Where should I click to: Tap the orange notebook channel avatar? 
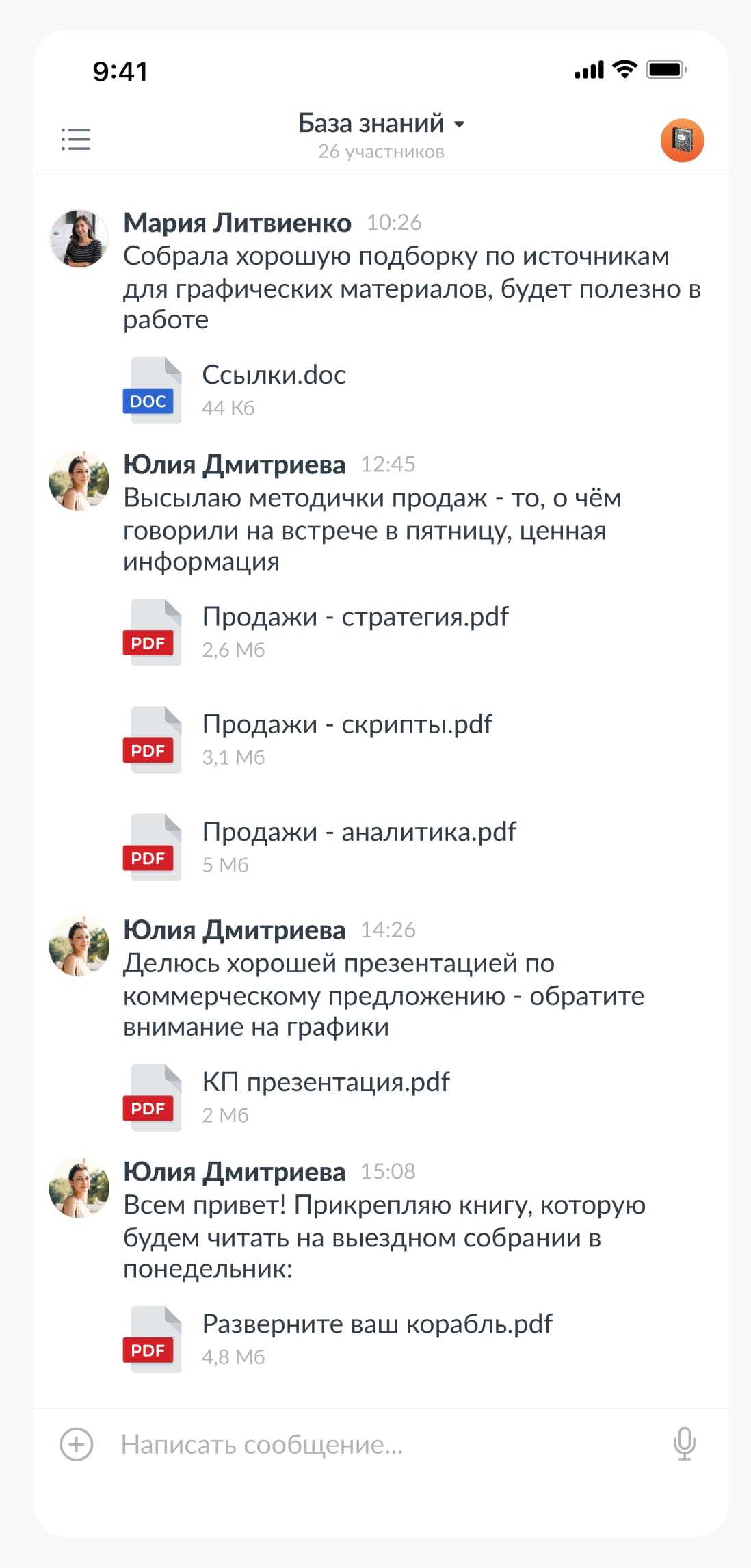click(682, 140)
